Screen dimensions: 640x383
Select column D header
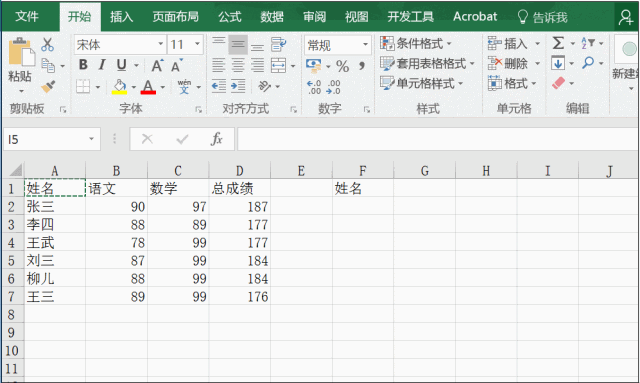240,170
